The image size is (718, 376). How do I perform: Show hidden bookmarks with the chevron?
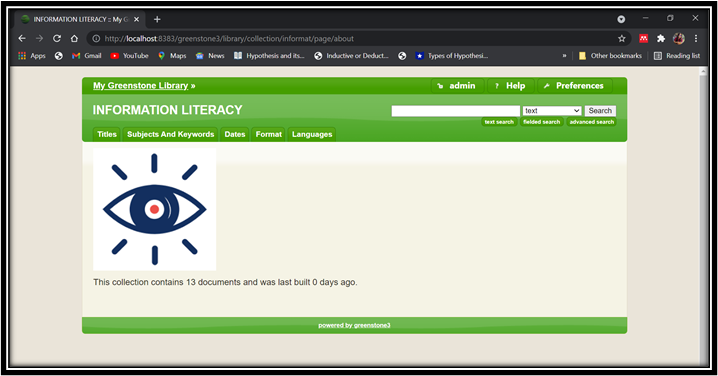564,56
